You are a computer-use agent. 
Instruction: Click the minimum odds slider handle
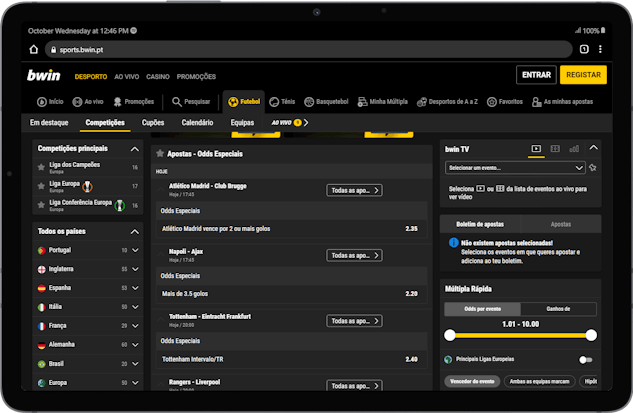click(x=449, y=335)
